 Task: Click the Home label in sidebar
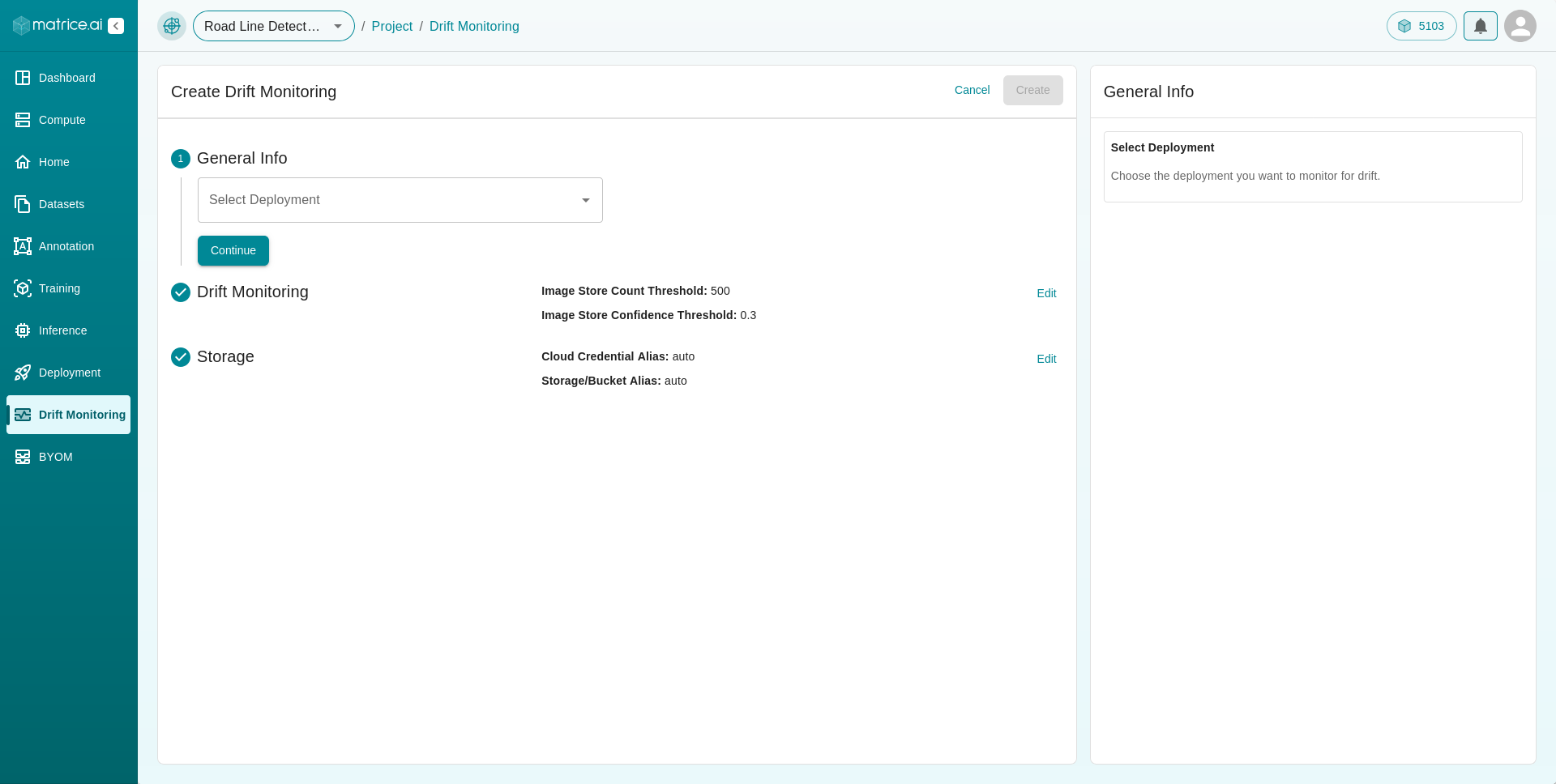click(x=54, y=162)
